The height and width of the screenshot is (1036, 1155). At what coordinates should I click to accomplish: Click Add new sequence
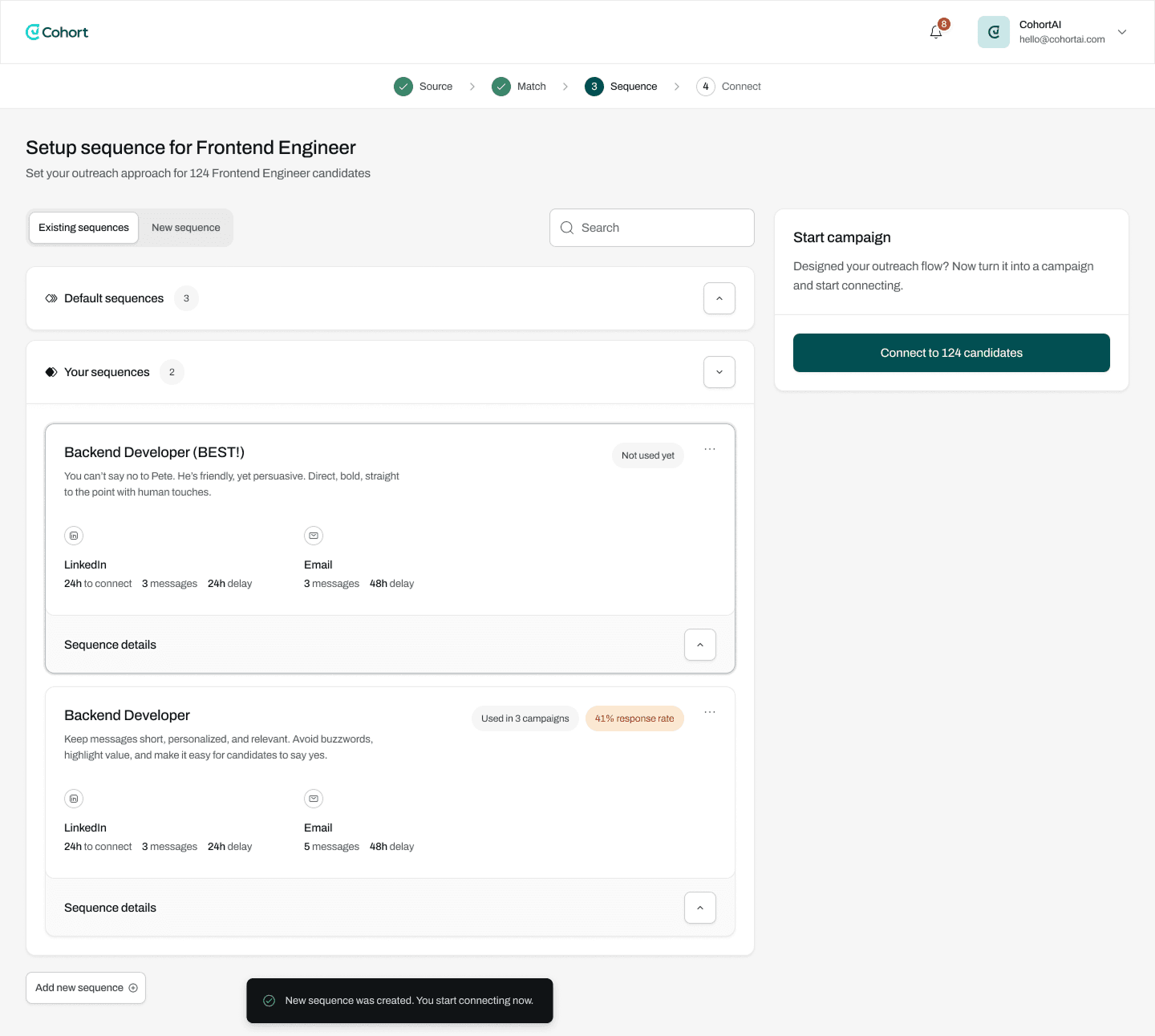pyautogui.click(x=85, y=987)
